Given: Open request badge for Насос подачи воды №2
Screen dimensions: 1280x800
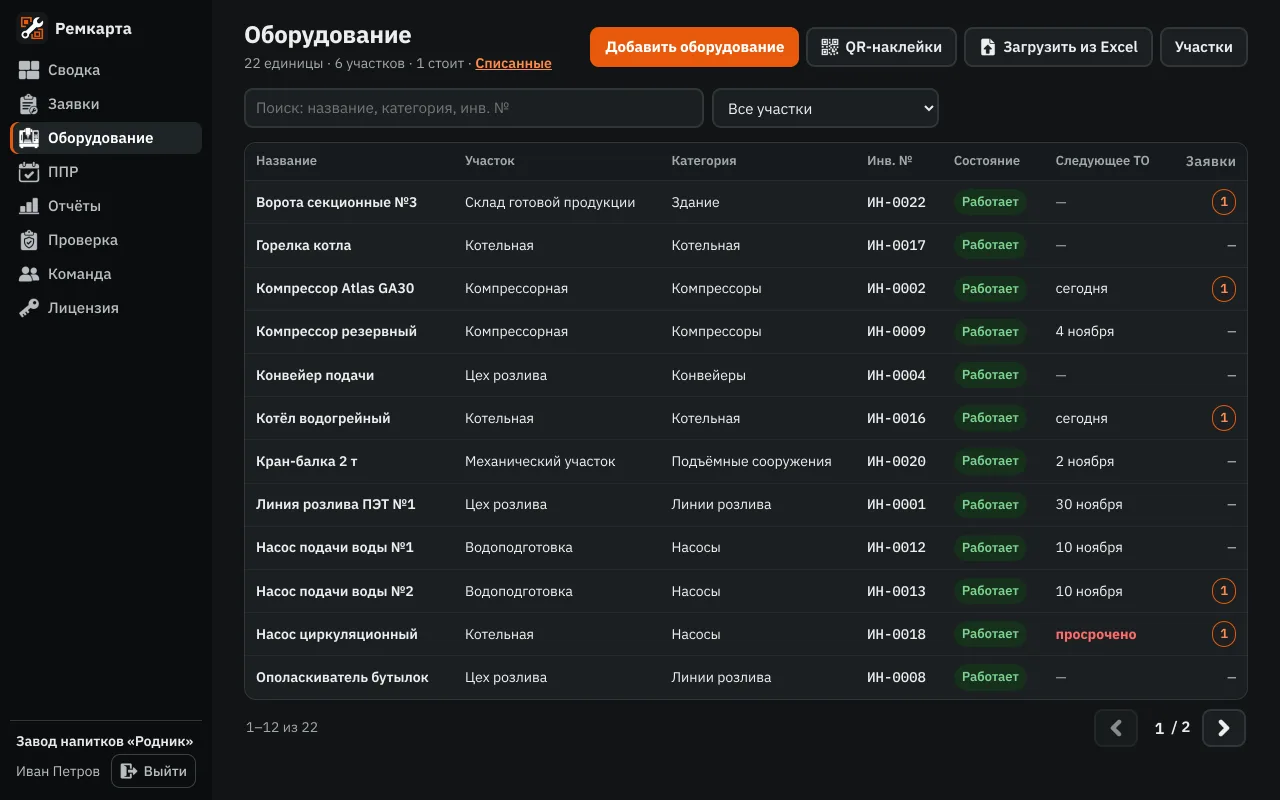Looking at the screenshot, I should (x=1224, y=591).
